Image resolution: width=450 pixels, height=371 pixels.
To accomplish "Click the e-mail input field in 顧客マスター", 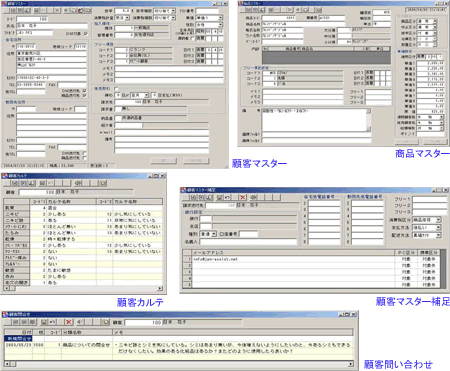I will (x=162, y=133).
